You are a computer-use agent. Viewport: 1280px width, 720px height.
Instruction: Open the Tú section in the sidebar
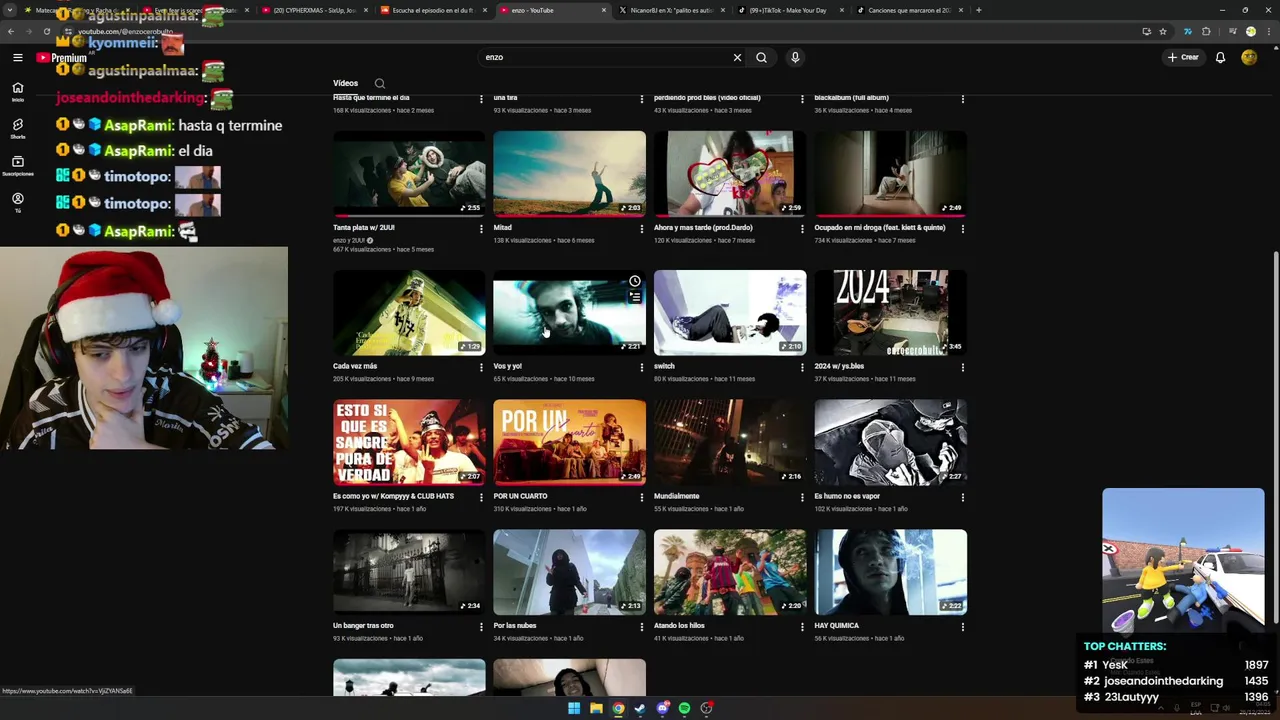[17, 202]
